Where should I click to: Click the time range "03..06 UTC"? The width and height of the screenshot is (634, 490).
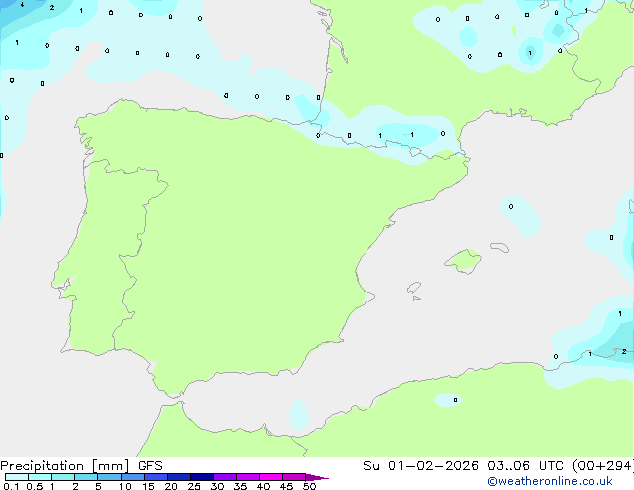(525, 466)
